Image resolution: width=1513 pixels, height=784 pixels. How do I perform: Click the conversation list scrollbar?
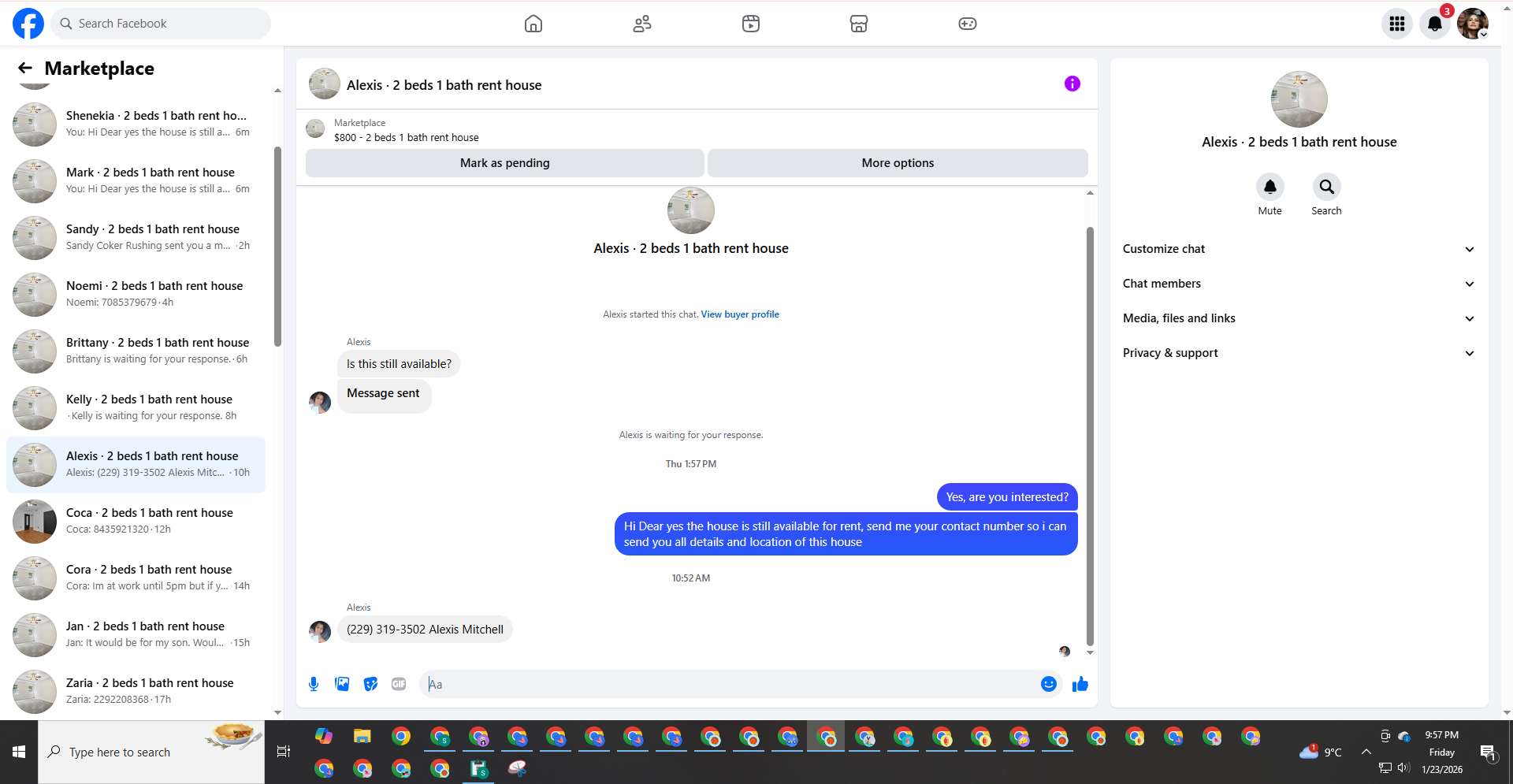point(277,246)
